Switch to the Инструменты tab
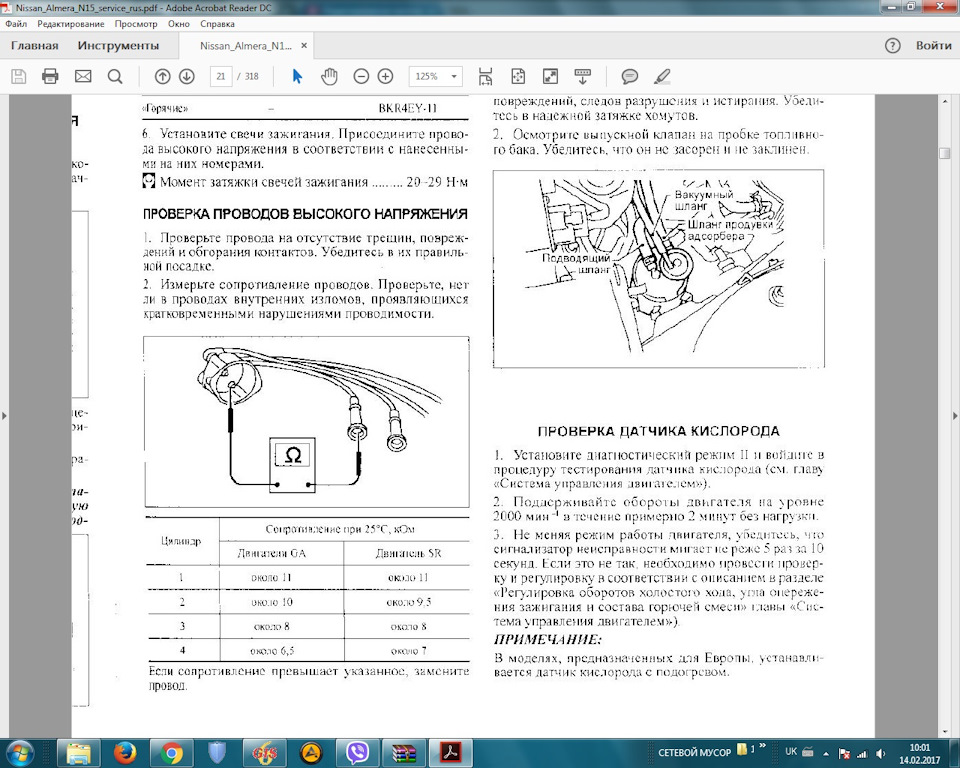 [118, 45]
